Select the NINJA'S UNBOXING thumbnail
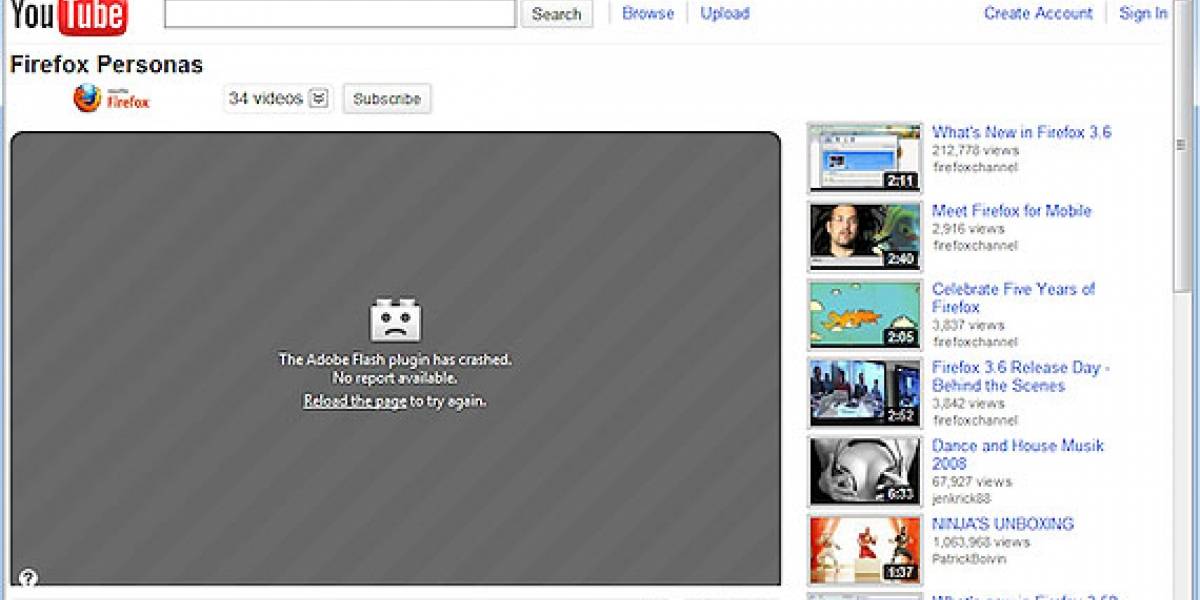The image size is (1200, 600). [865, 550]
